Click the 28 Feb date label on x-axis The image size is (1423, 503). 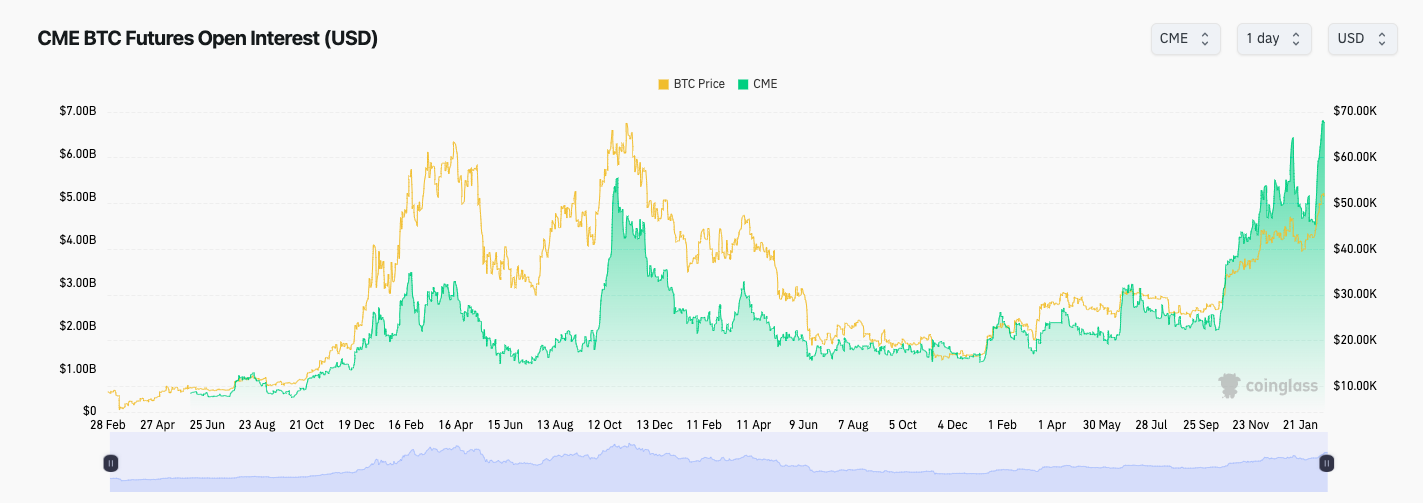(x=108, y=425)
